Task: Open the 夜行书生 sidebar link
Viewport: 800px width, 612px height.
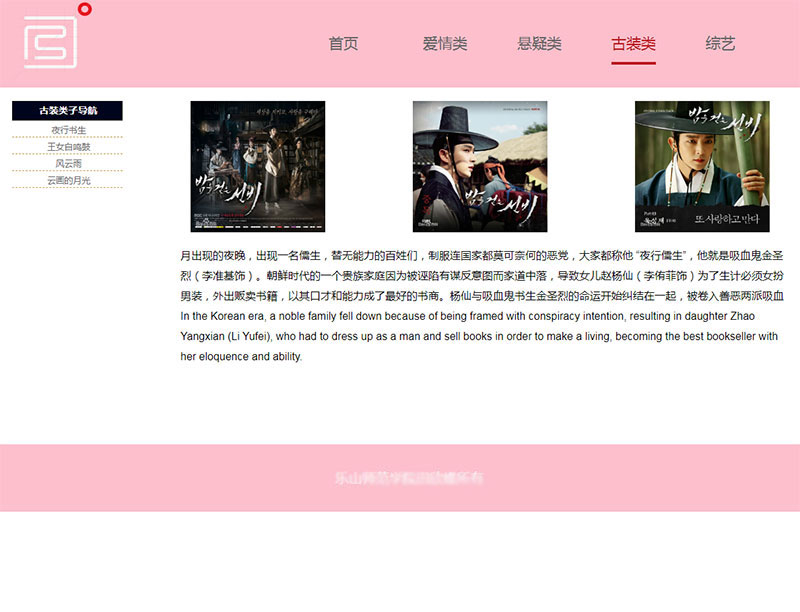Action: pyautogui.click(x=68, y=130)
